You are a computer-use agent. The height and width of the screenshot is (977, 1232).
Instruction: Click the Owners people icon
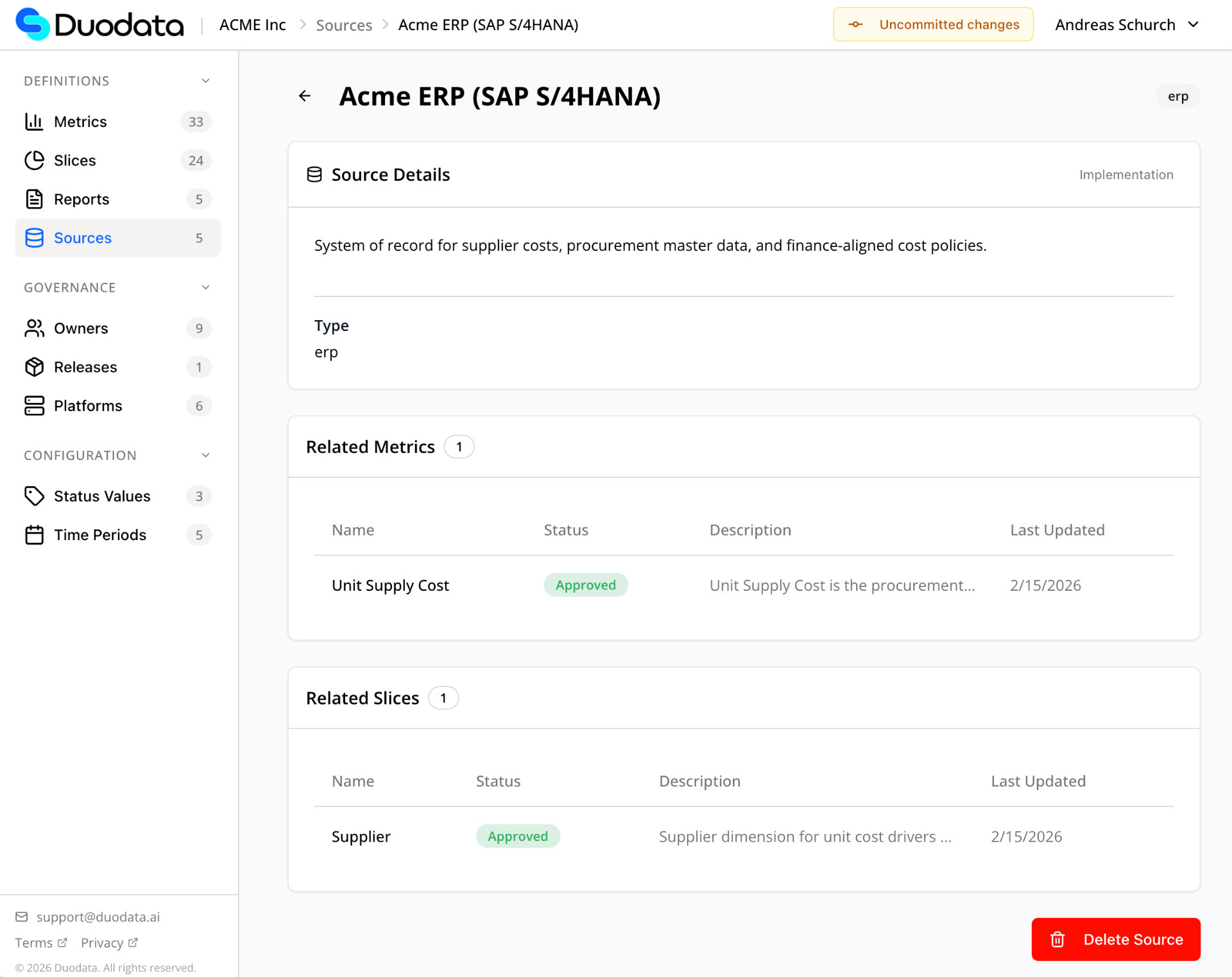[x=34, y=328]
